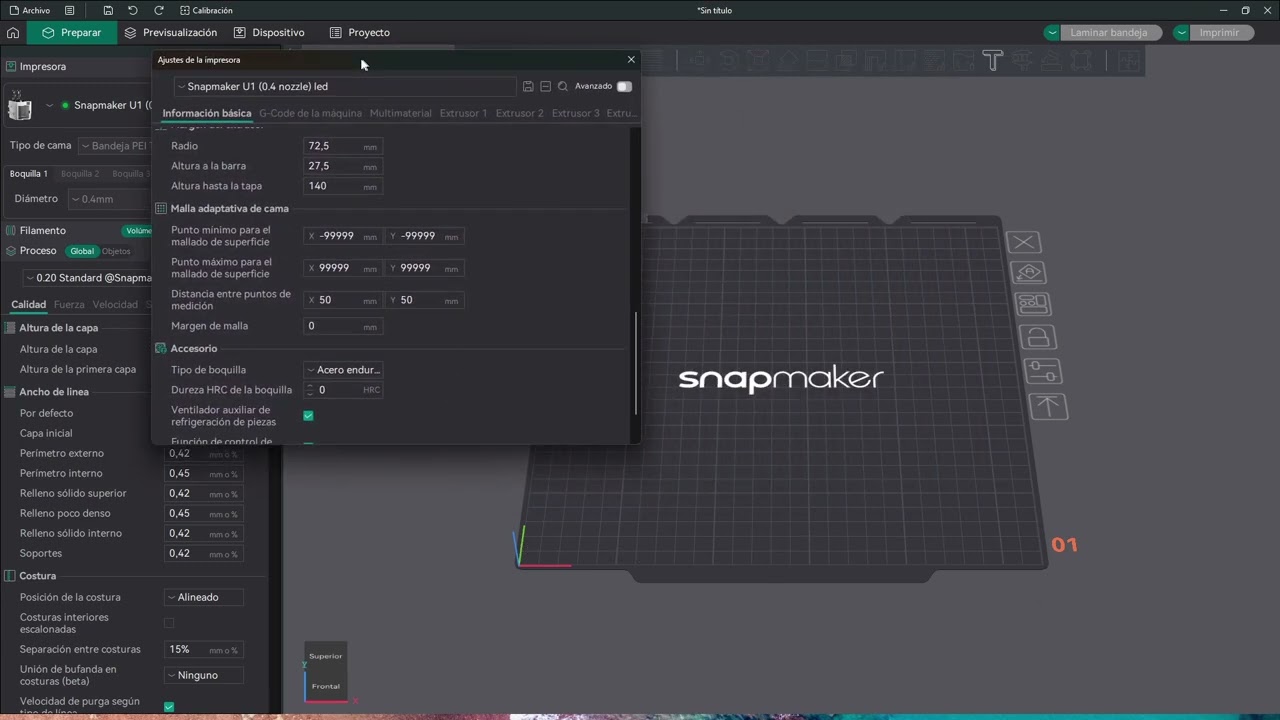Open the Tipo de boquilla dropdown
Screen dimensions: 1280x720
[x=343, y=370]
